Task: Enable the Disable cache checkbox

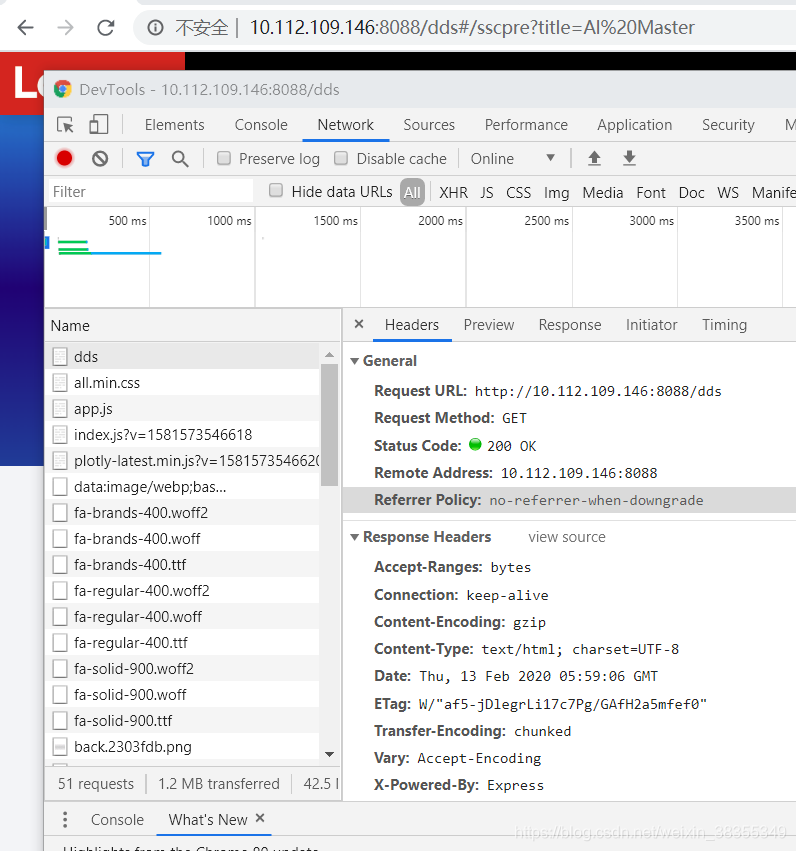Action: pyautogui.click(x=341, y=158)
